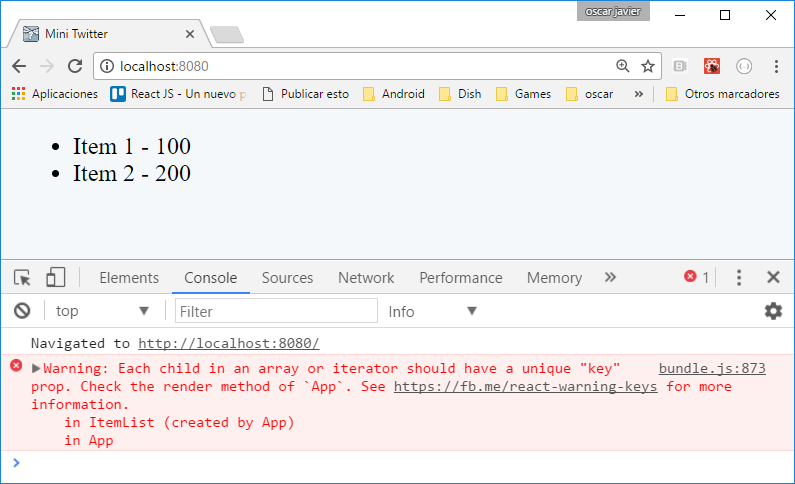
Task: Open the React JS Trello bookmark
Action: [178, 94]
